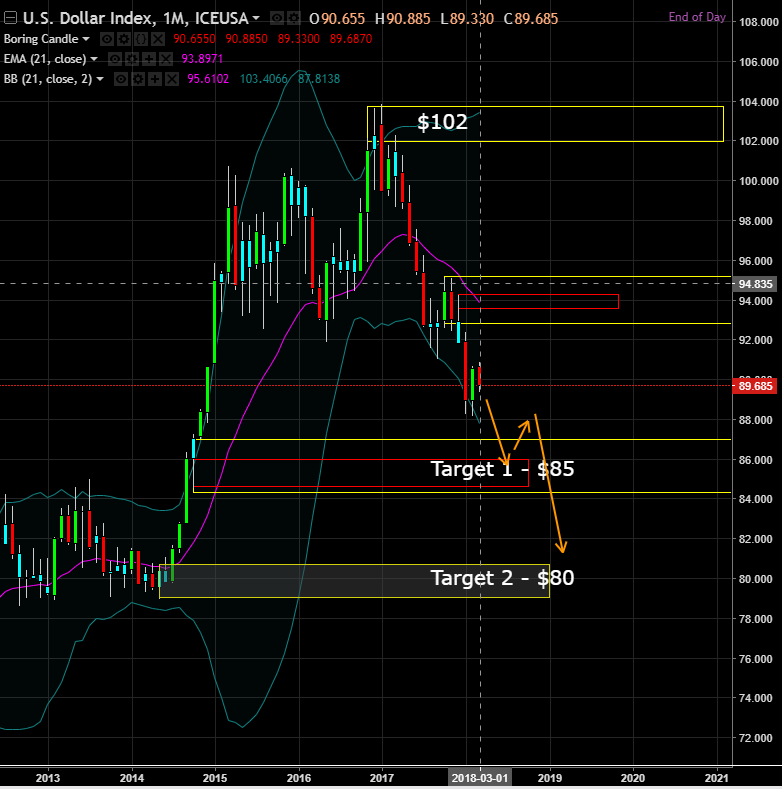Click the close price value 89.685 in header
Viewport: 782px width, 789px height.
[536, 19]
